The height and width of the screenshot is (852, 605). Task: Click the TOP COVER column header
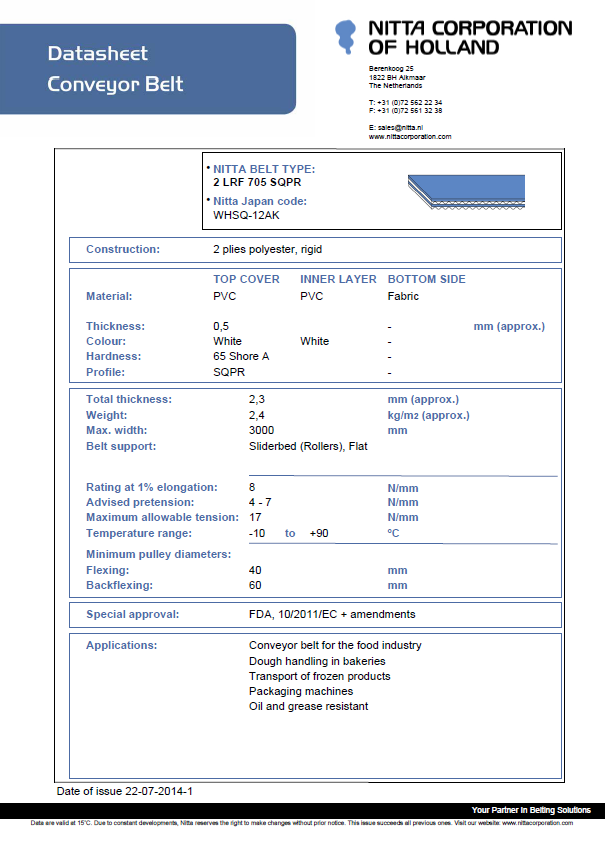[246, 279]
